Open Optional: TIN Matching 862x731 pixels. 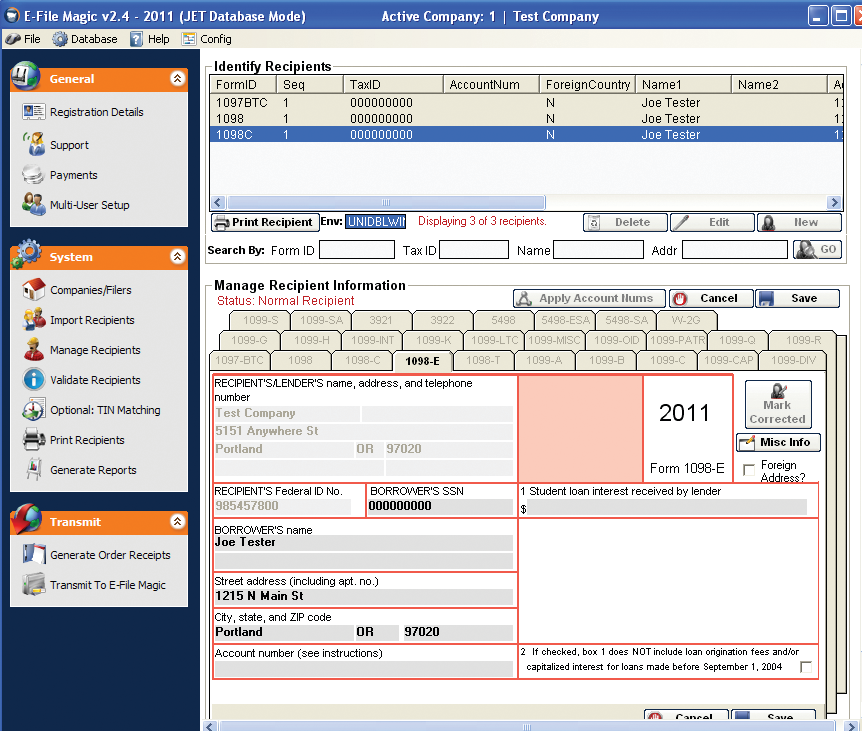click(x=104, y=410)
